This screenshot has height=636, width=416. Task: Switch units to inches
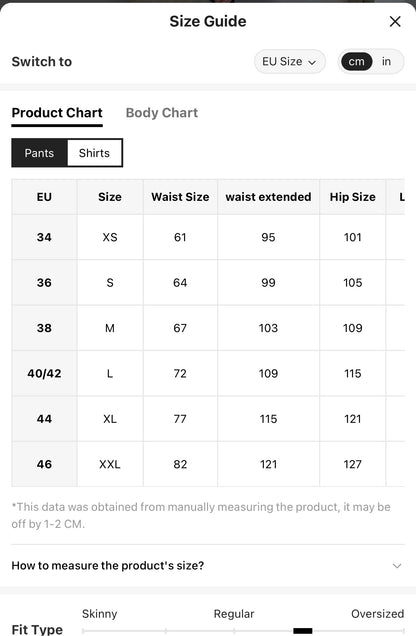[386, 62]
